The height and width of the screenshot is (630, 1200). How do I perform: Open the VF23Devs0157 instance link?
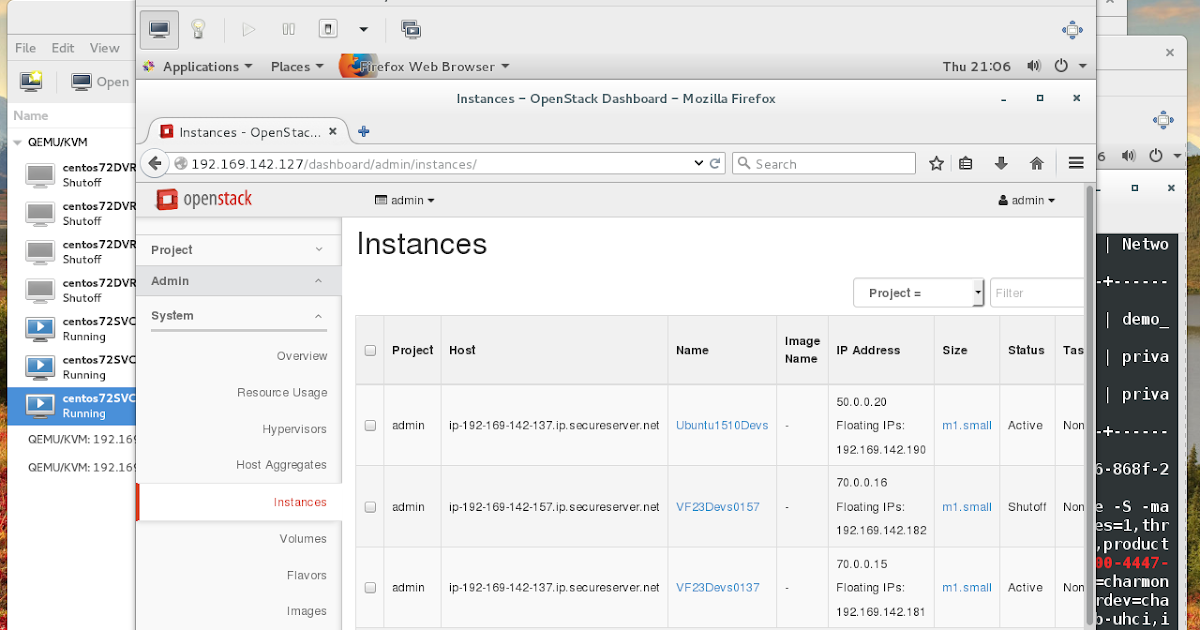[717, 507]
